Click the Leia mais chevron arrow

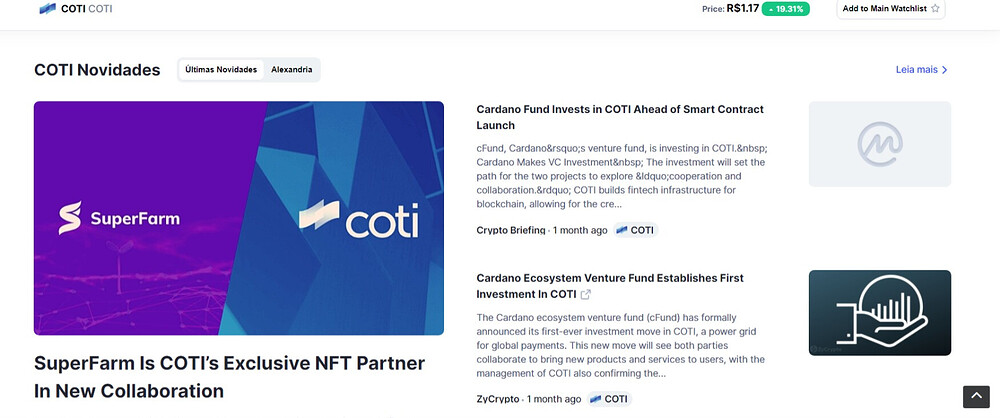[945, 70]
